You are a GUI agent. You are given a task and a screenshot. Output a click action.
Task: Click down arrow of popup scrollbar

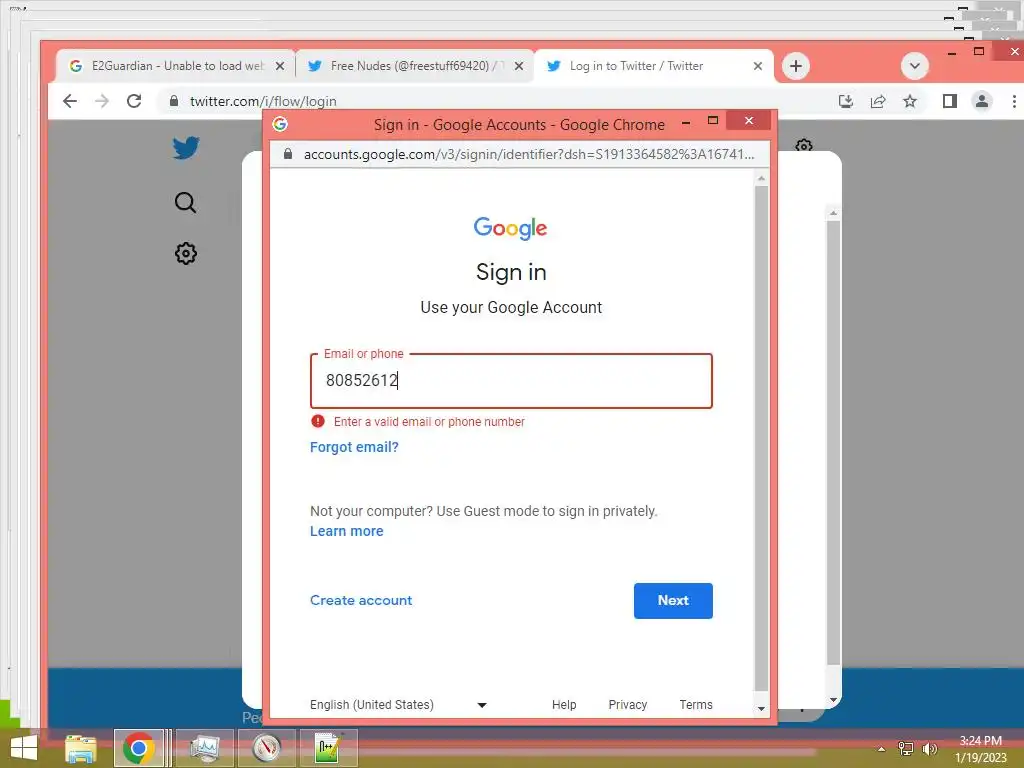pyautogui.click(x=761, y=709)
